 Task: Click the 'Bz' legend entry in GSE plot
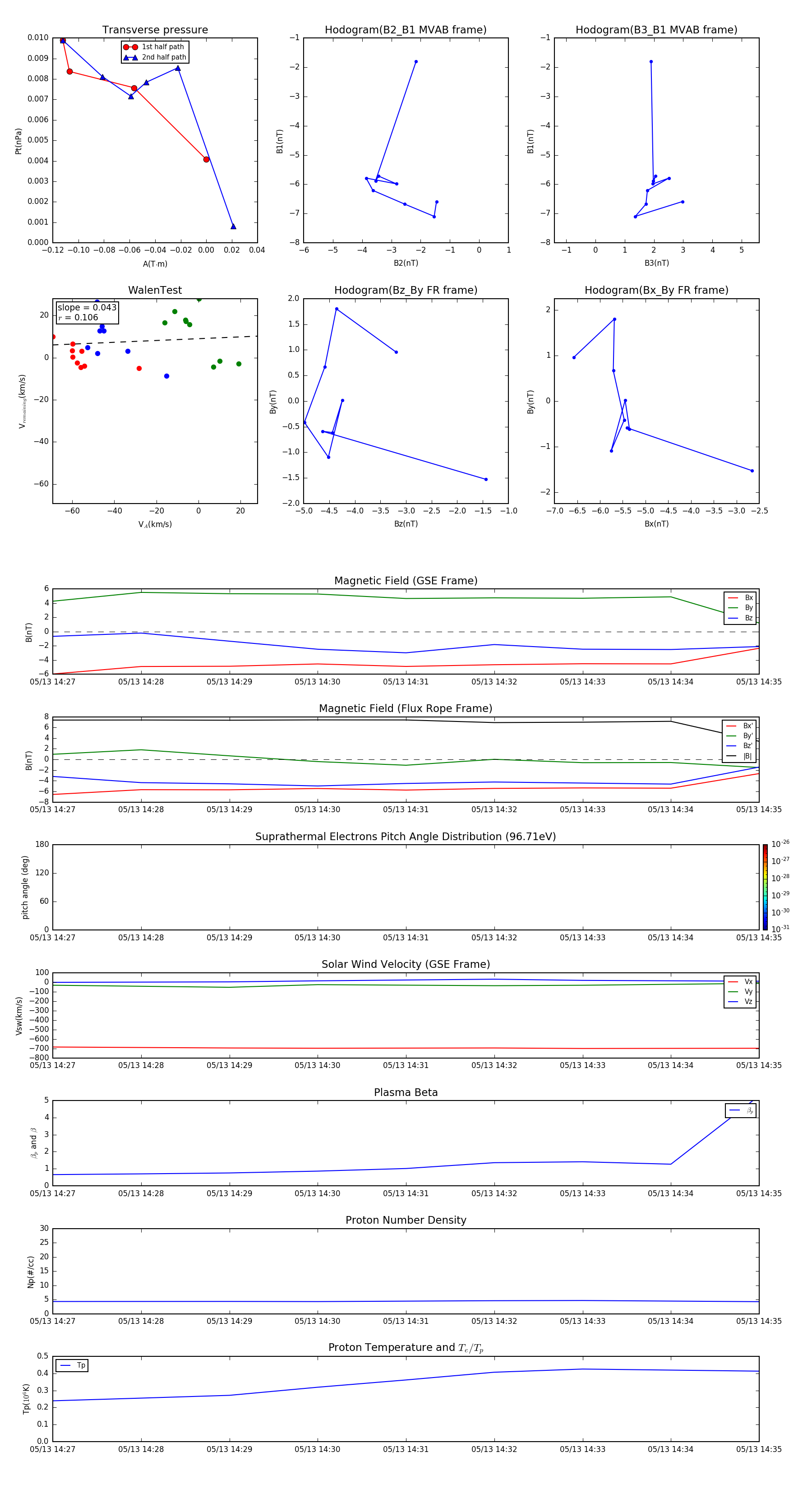(x=740, y=618)
